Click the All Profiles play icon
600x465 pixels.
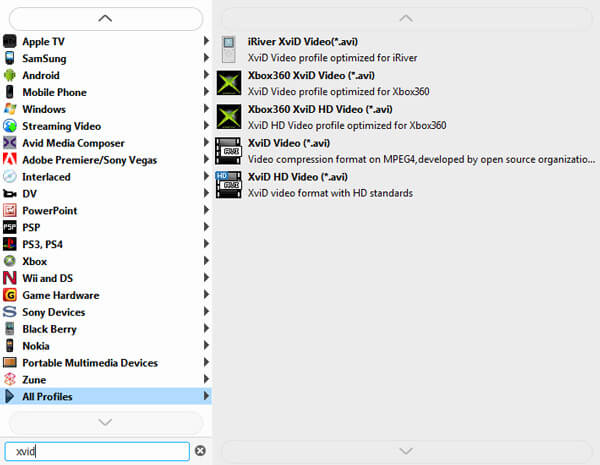10,396
